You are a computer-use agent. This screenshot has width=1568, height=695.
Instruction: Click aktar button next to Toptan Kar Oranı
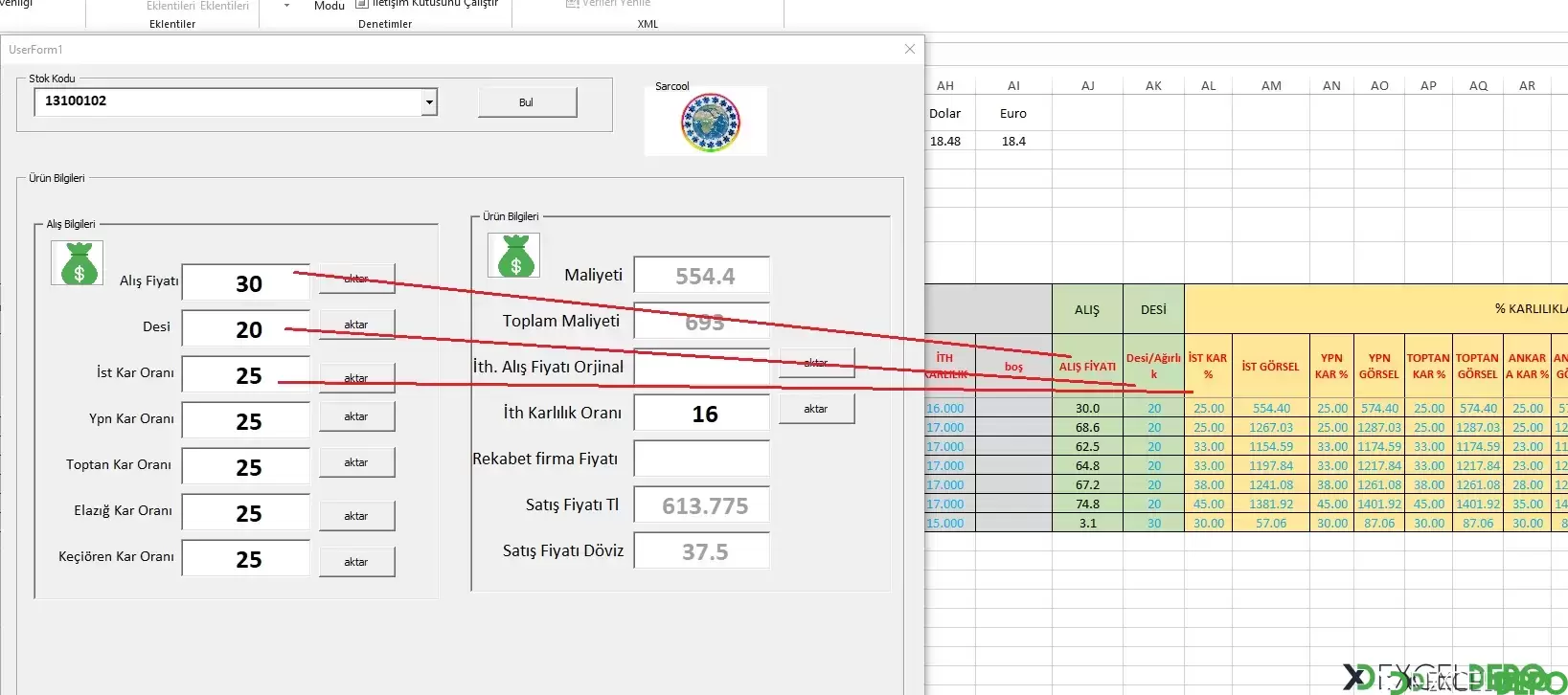click(356, 462)
